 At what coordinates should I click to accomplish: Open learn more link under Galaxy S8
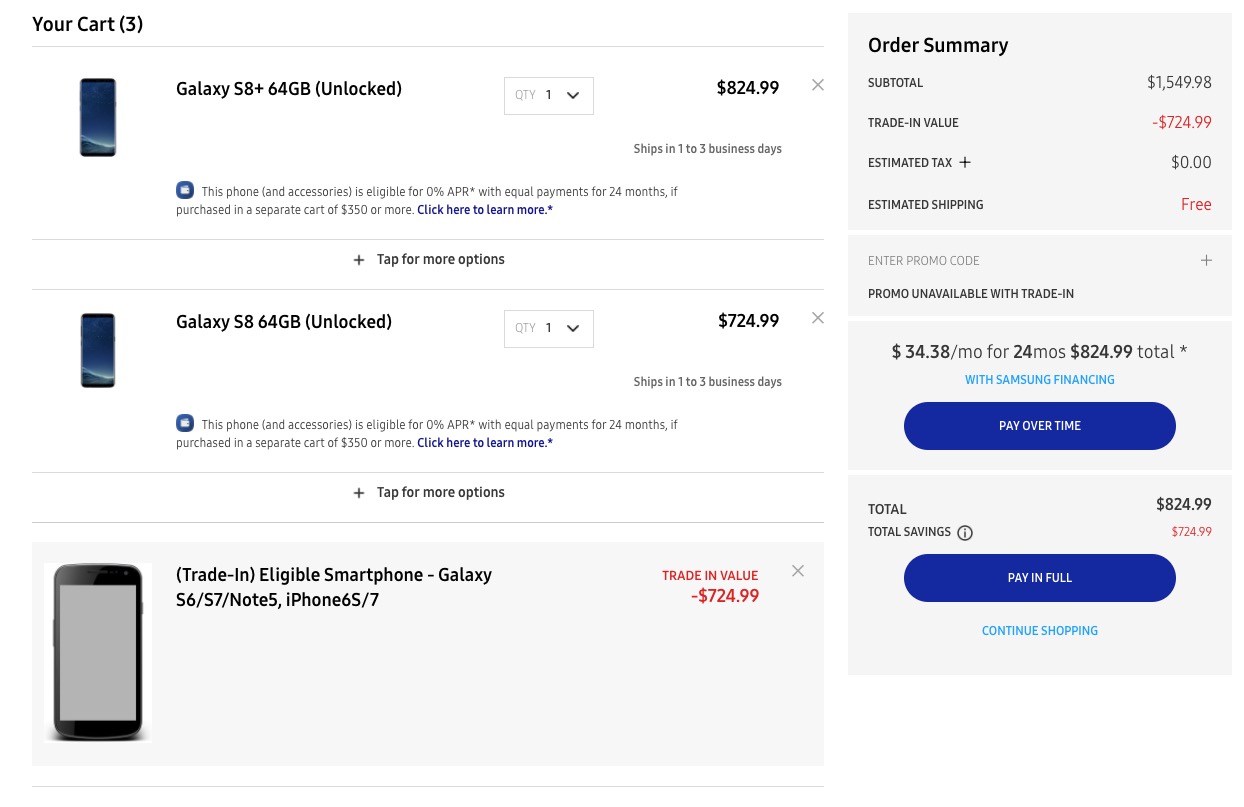click(485, 443)
